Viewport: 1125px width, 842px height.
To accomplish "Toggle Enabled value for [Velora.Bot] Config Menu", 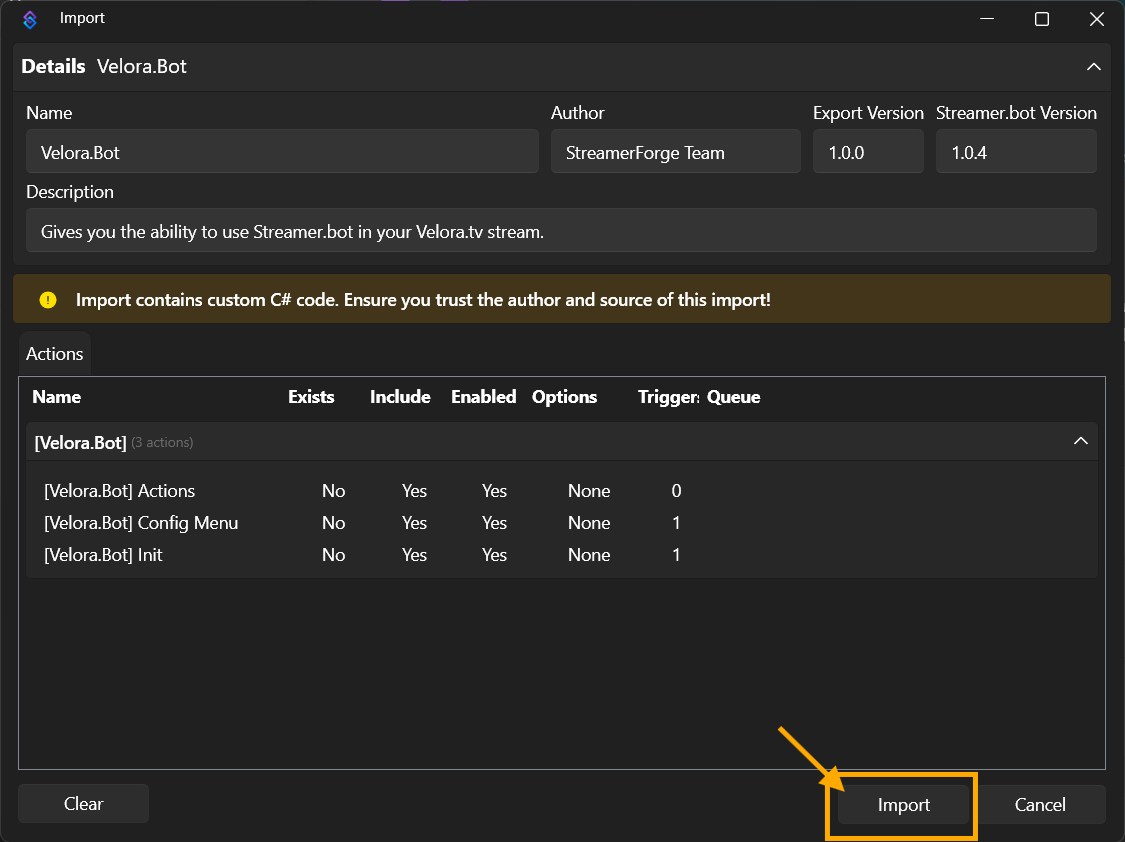I will (494, 523).
